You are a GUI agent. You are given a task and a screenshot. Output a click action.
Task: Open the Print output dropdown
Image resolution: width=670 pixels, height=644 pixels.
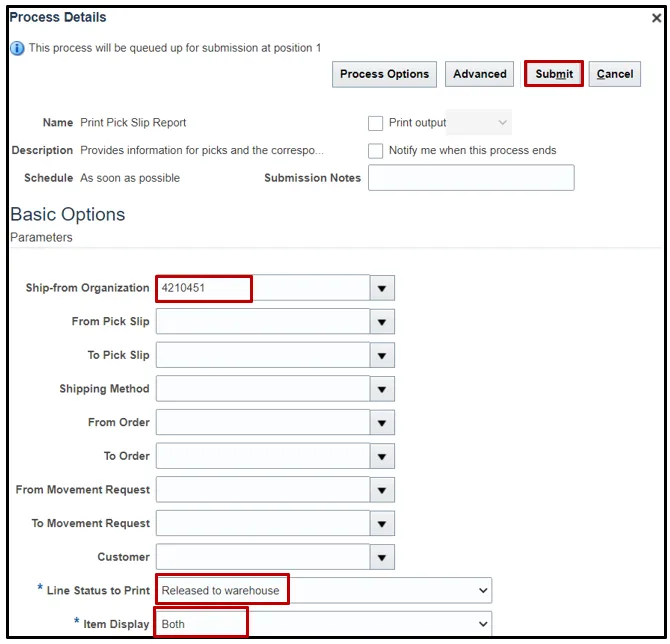point(479,123)
